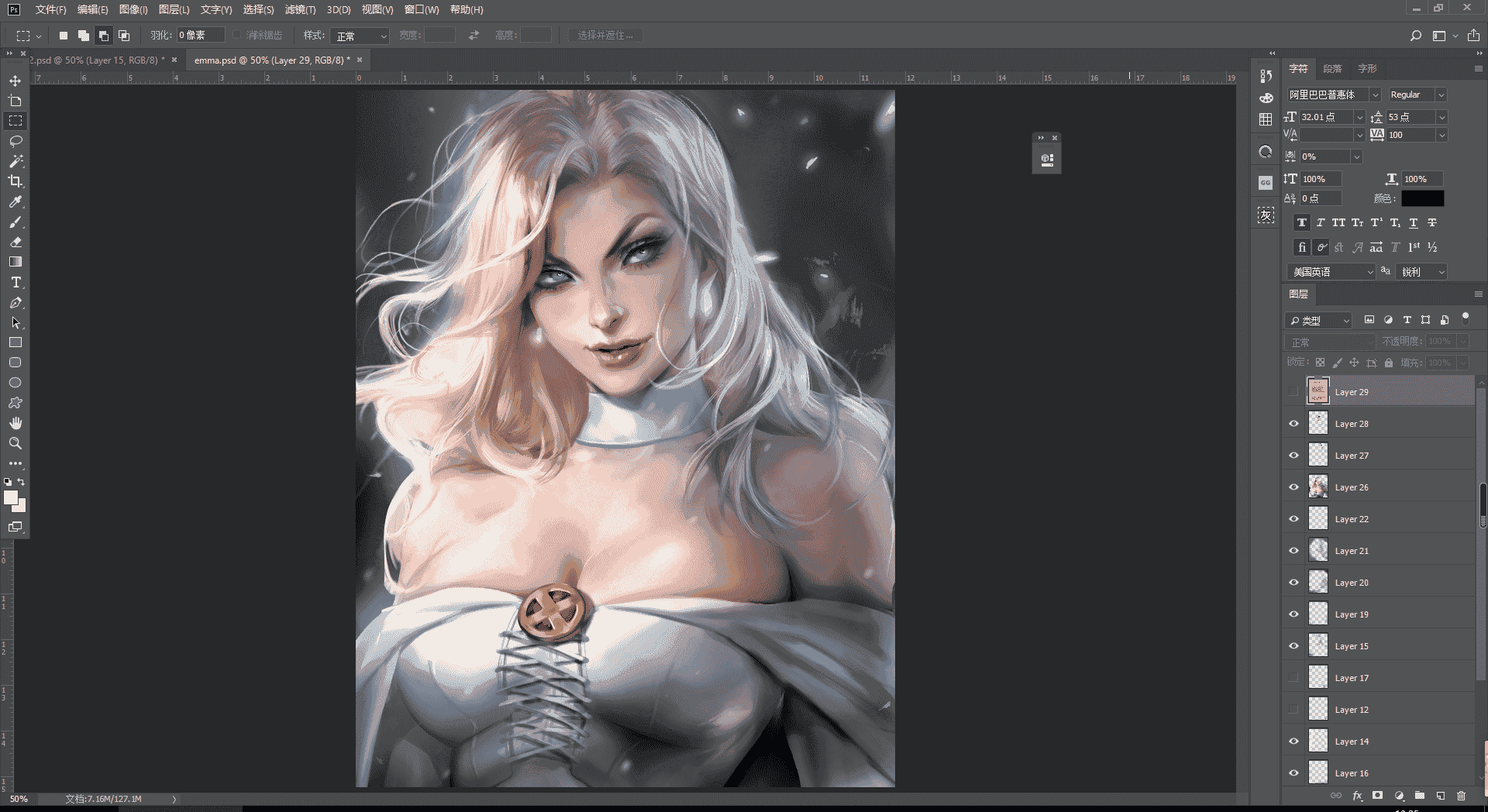Open the 滤镜 (Filter) menu

(300, 9)
